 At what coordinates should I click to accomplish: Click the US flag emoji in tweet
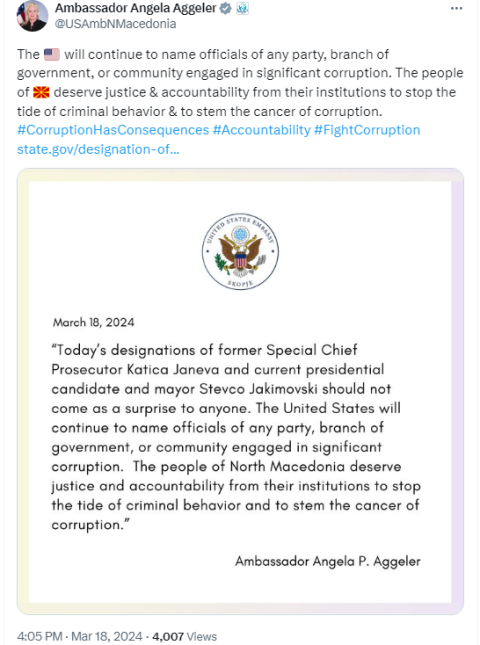click(x=52, y=54)
